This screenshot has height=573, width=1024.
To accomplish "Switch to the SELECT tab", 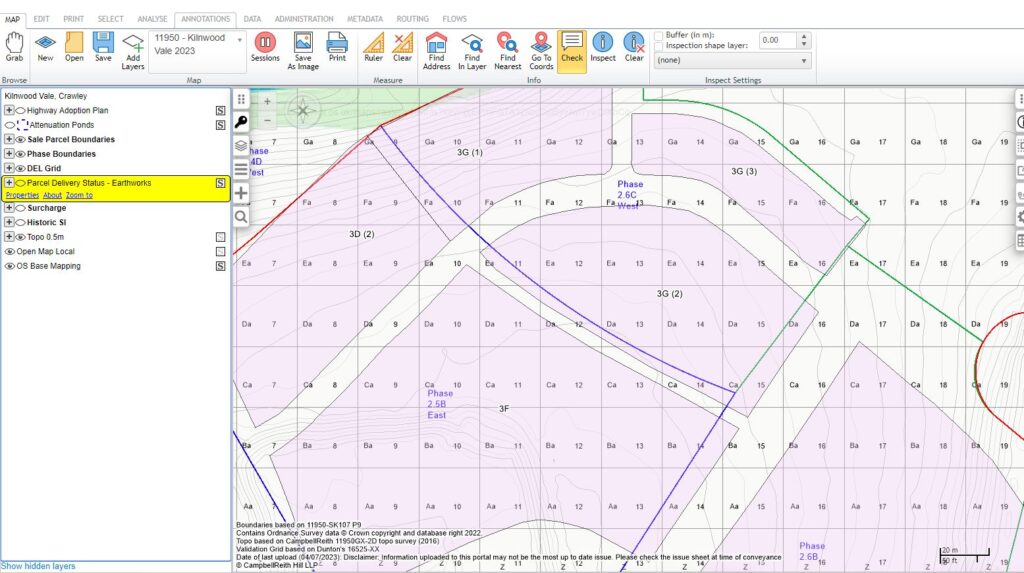I will [x=110, y=19].
